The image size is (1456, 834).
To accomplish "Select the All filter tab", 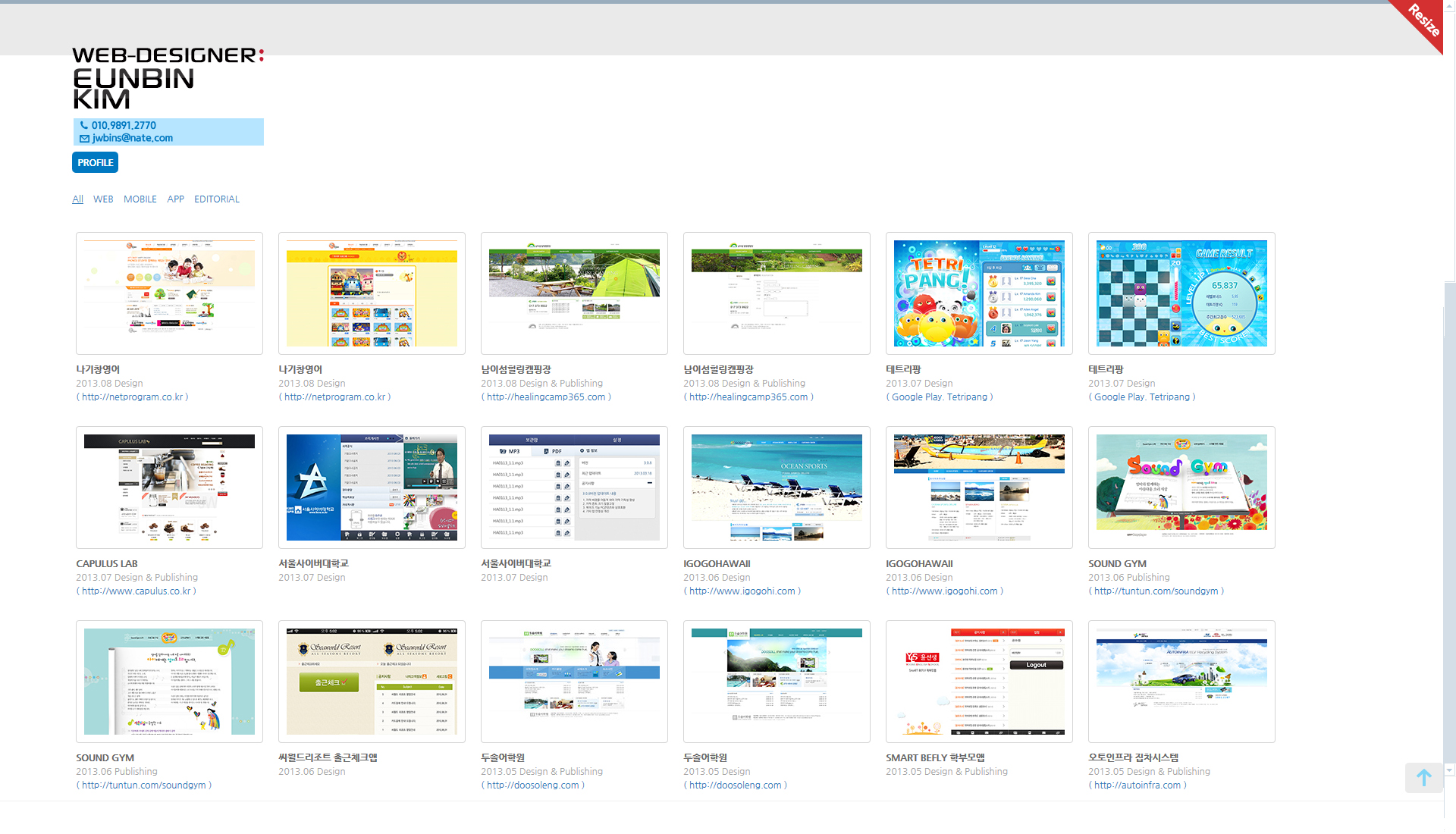I will pyautogui.click(x=77, y=199).
